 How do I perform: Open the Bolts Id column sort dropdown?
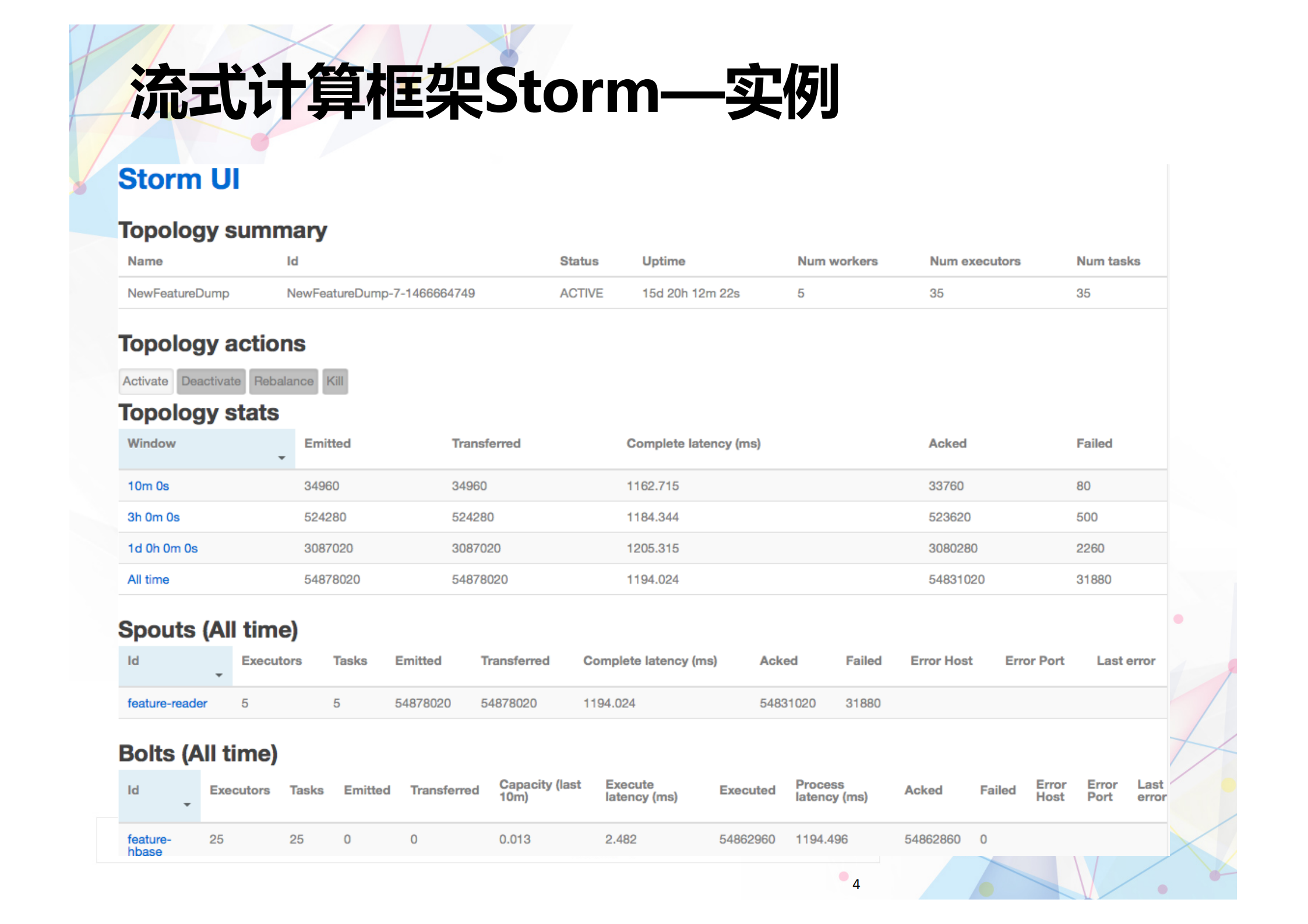188,804
